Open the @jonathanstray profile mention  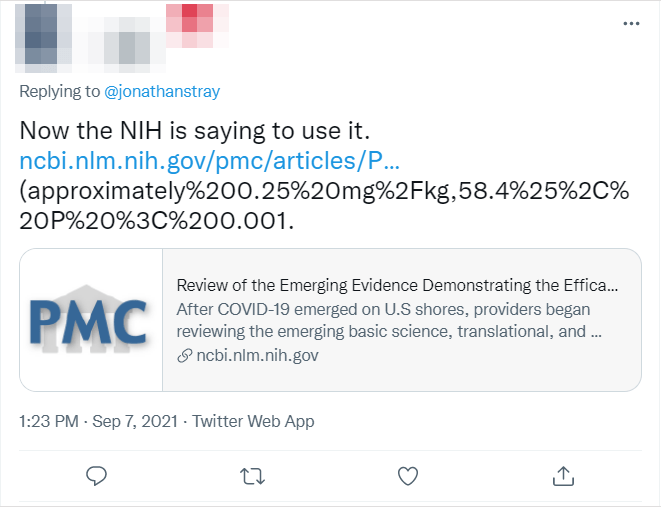[162, 91]
